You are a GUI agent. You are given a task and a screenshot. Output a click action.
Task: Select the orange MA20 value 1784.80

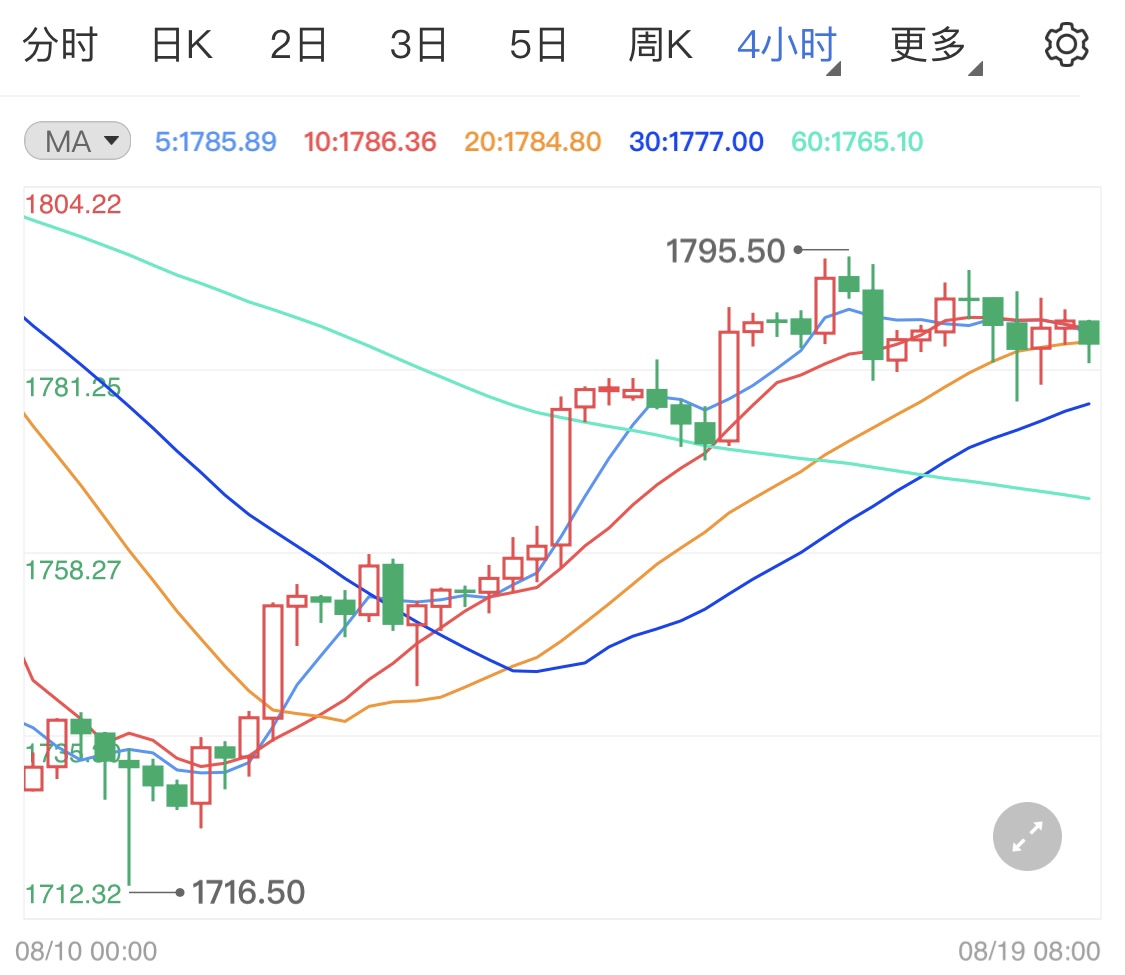(531, 142)
